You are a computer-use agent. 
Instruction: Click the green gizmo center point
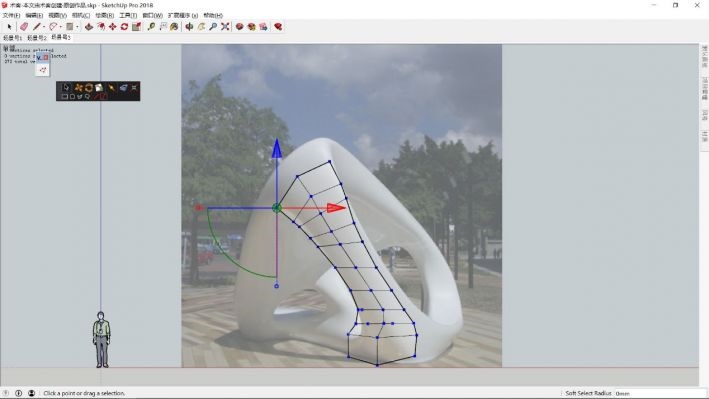click(x=277, y=208)
